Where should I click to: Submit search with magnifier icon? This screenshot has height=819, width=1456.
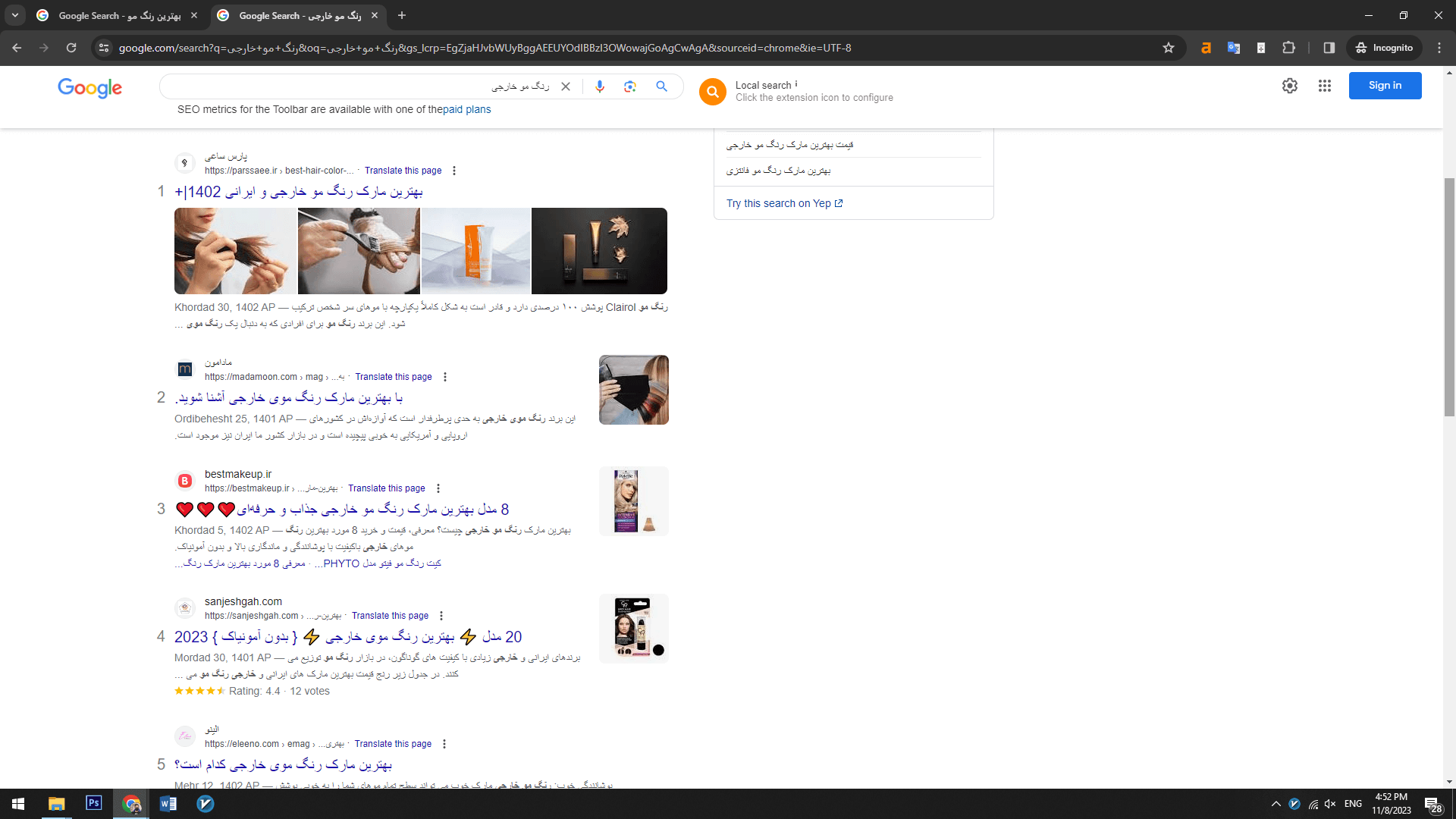(662, 86)
